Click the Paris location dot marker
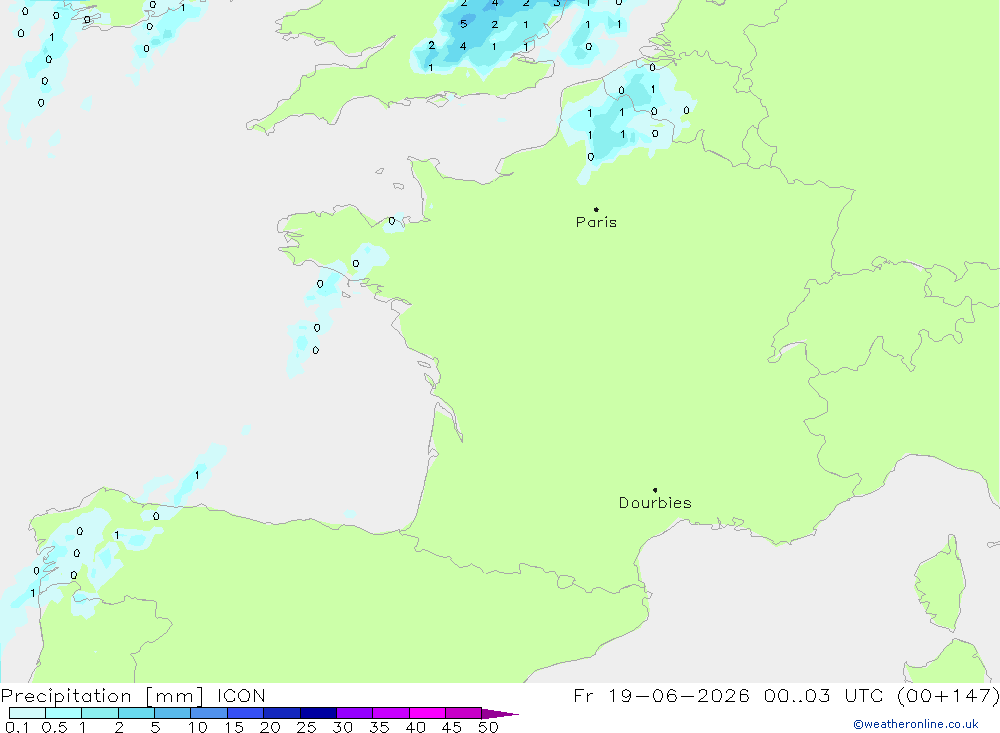The image size is (1000, 733). tap(596, 209)
